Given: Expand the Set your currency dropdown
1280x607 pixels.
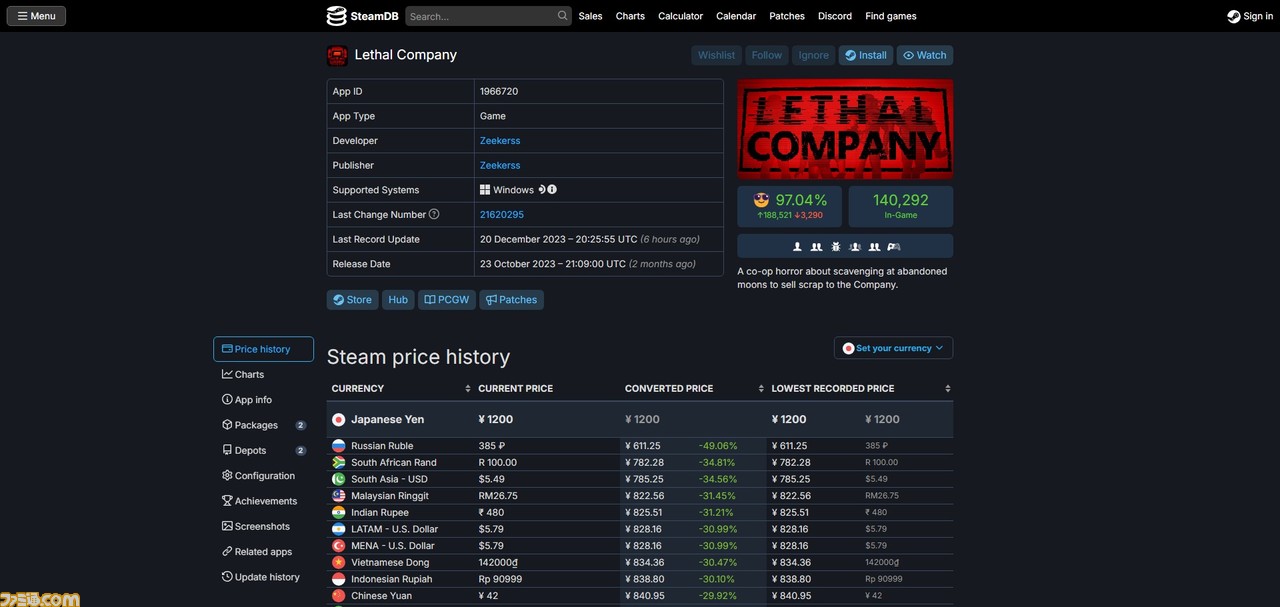Looking at the screenshot, I should (x=893, y=348).
